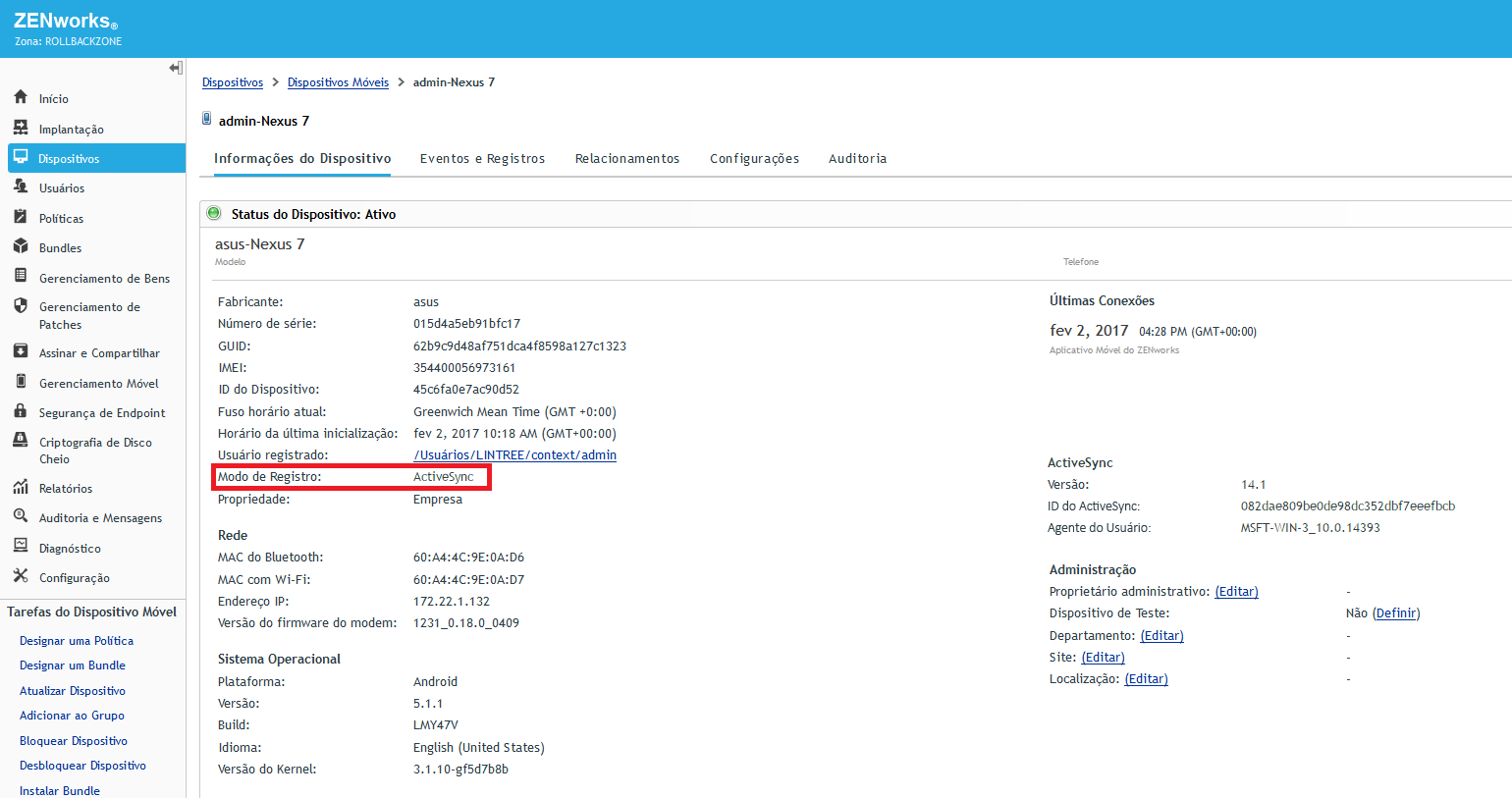The width and height of the screenshot is (1512, 798).
Task: Click the Auditoria e Mensagens magnifier icon
Action: (x=21, y=516)
